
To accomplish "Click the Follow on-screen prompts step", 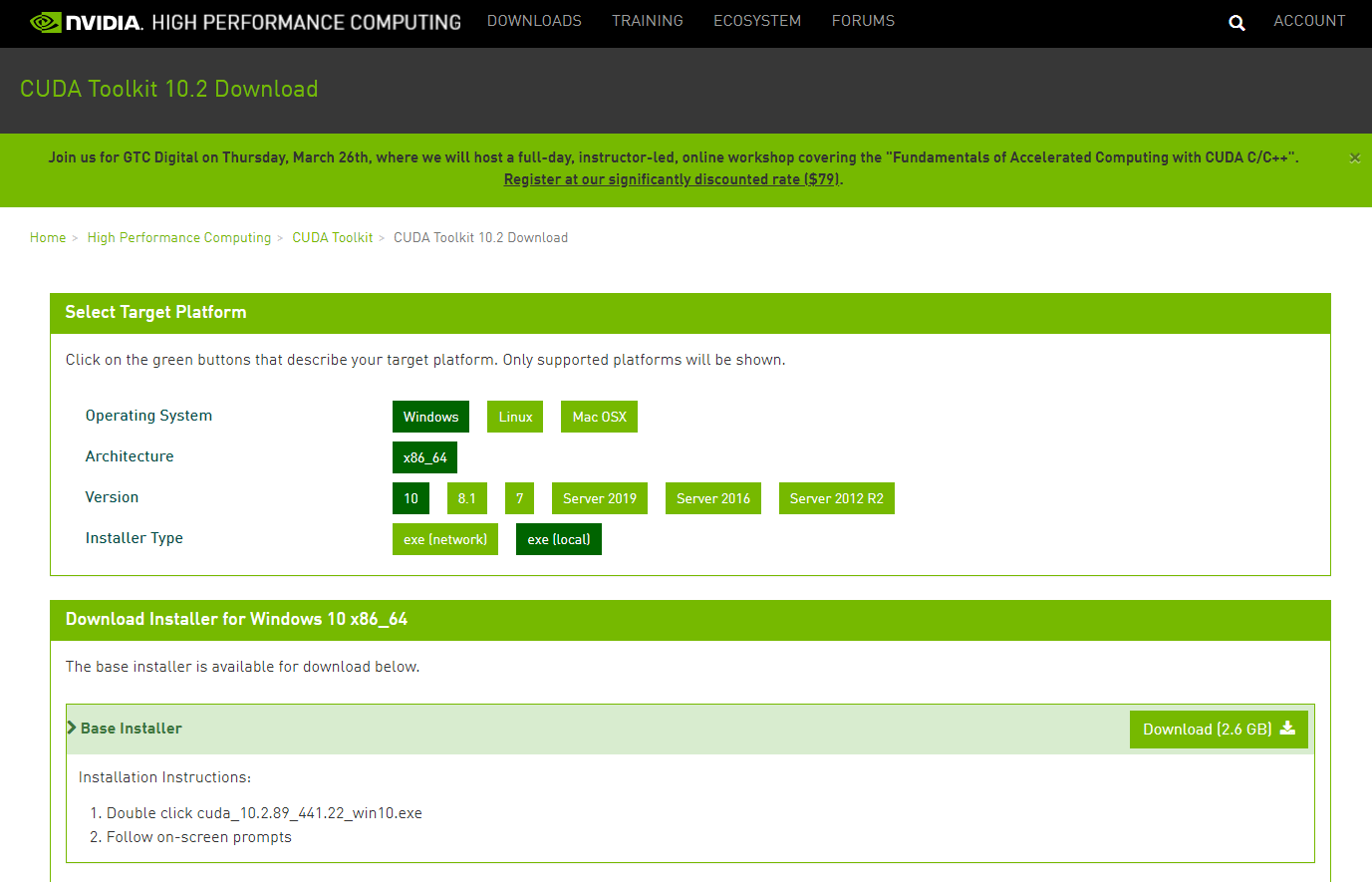I will point(199,837).
